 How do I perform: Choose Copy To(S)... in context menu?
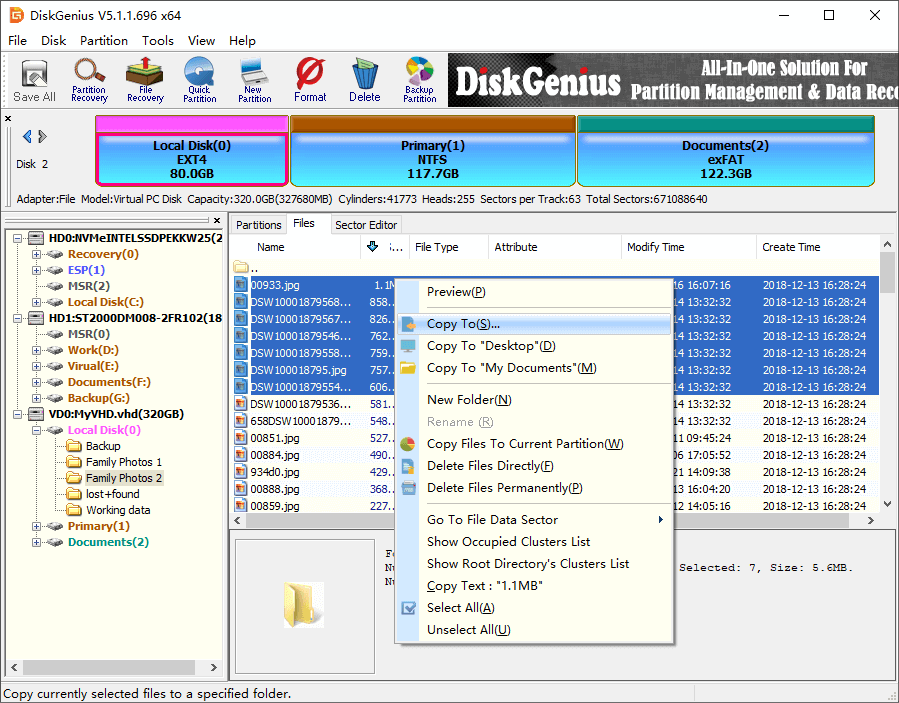[x=463, y=324]
